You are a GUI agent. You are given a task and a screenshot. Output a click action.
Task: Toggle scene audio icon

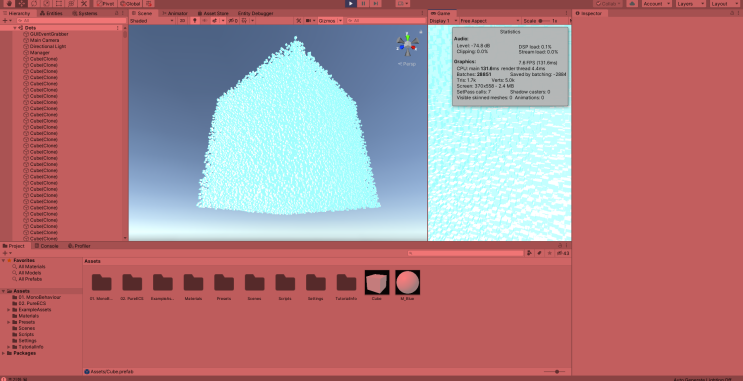tap(204, 21)
